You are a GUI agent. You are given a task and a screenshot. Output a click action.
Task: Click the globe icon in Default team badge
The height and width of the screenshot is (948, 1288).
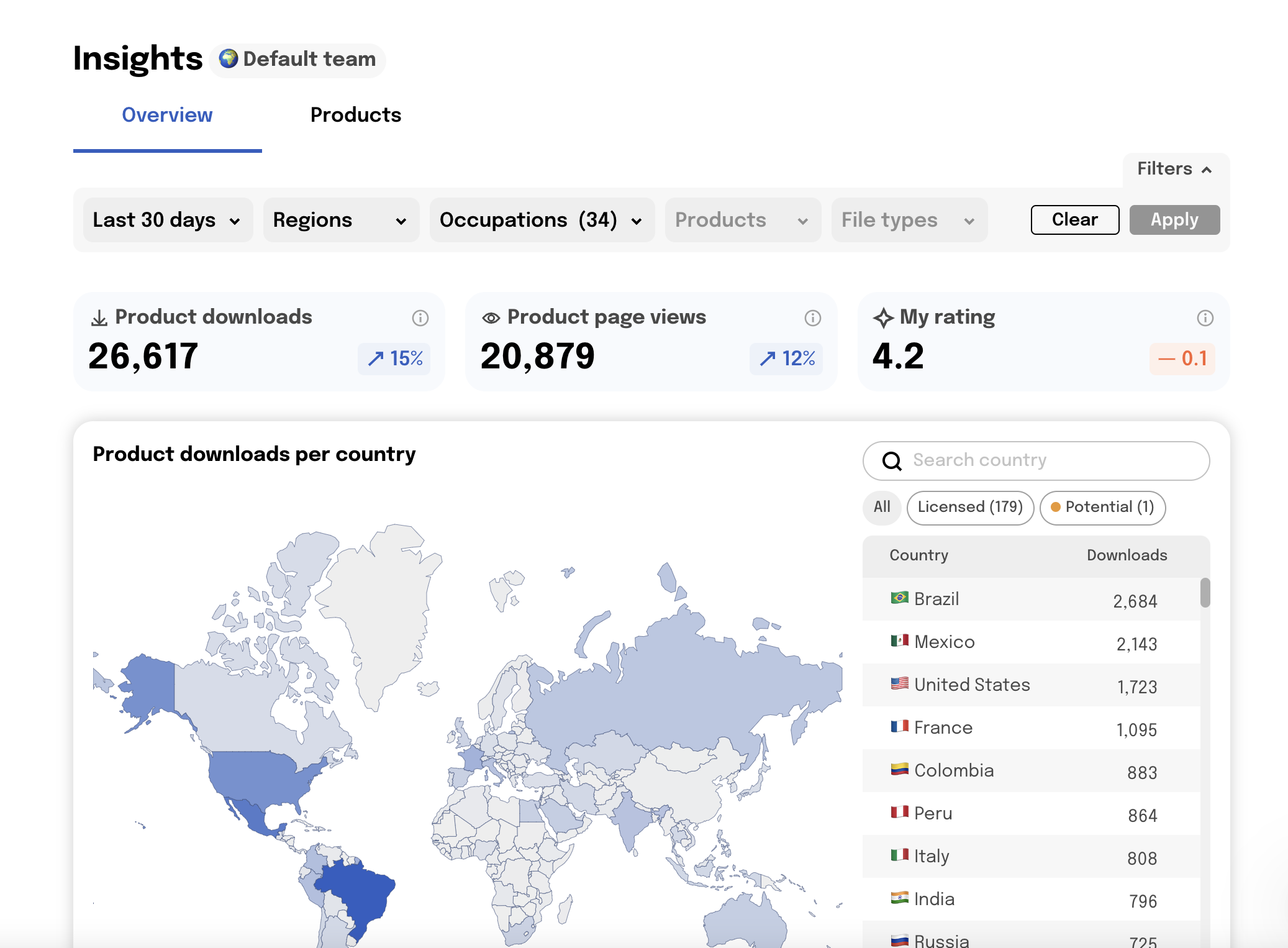pyautogui.click(x=229, y=59)
